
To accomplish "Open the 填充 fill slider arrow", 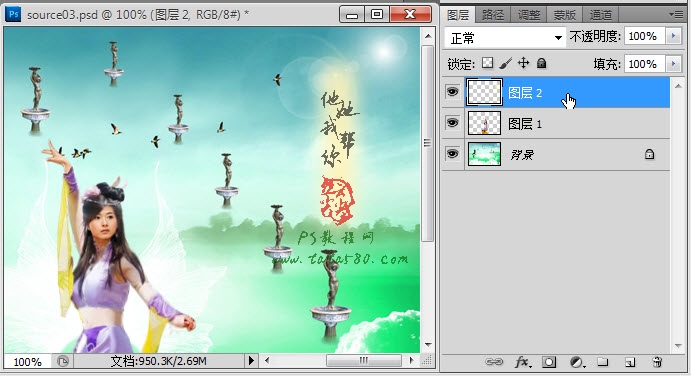I will 673,63.
